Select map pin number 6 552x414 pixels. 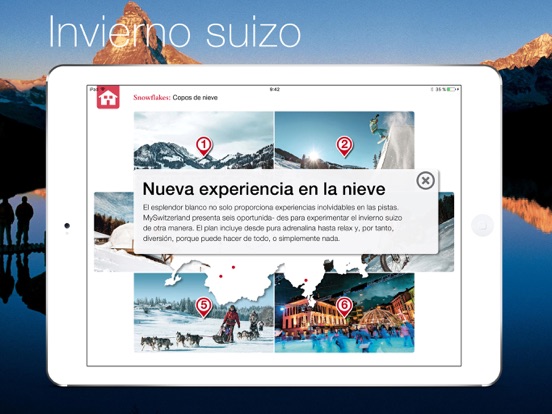pyautogui.click(x=344, y=307)
